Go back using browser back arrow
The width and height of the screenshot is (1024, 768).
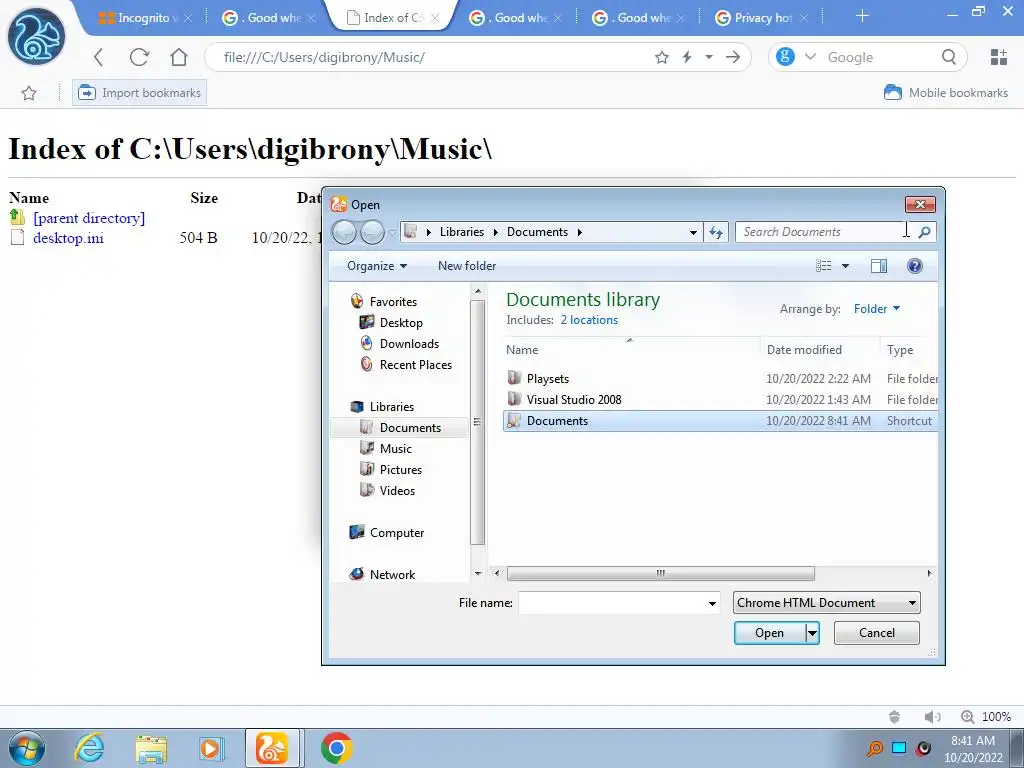[x=99, y=57]
